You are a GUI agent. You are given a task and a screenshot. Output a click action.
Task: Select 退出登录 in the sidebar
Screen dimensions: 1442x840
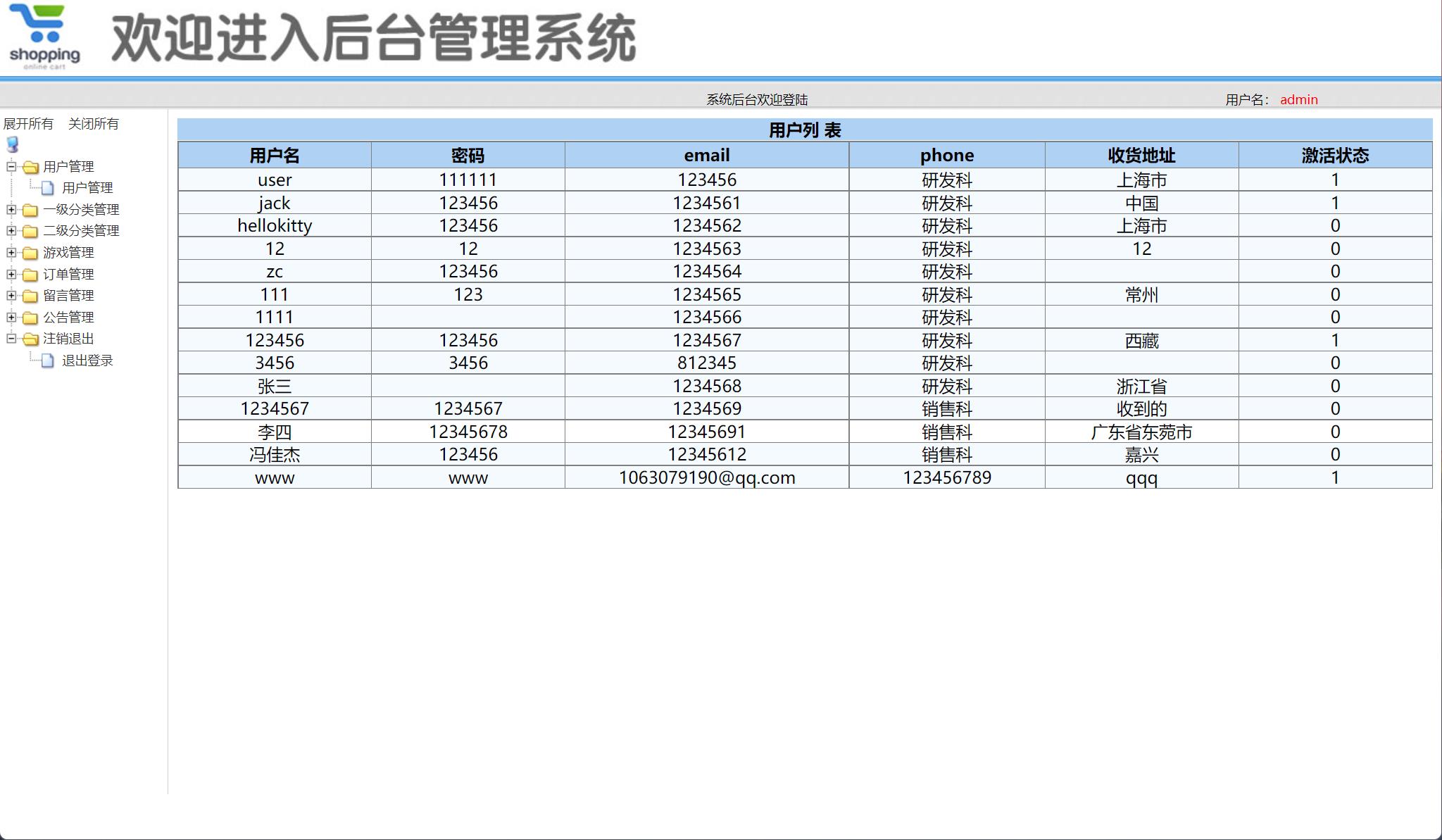[x=87, y=361]
